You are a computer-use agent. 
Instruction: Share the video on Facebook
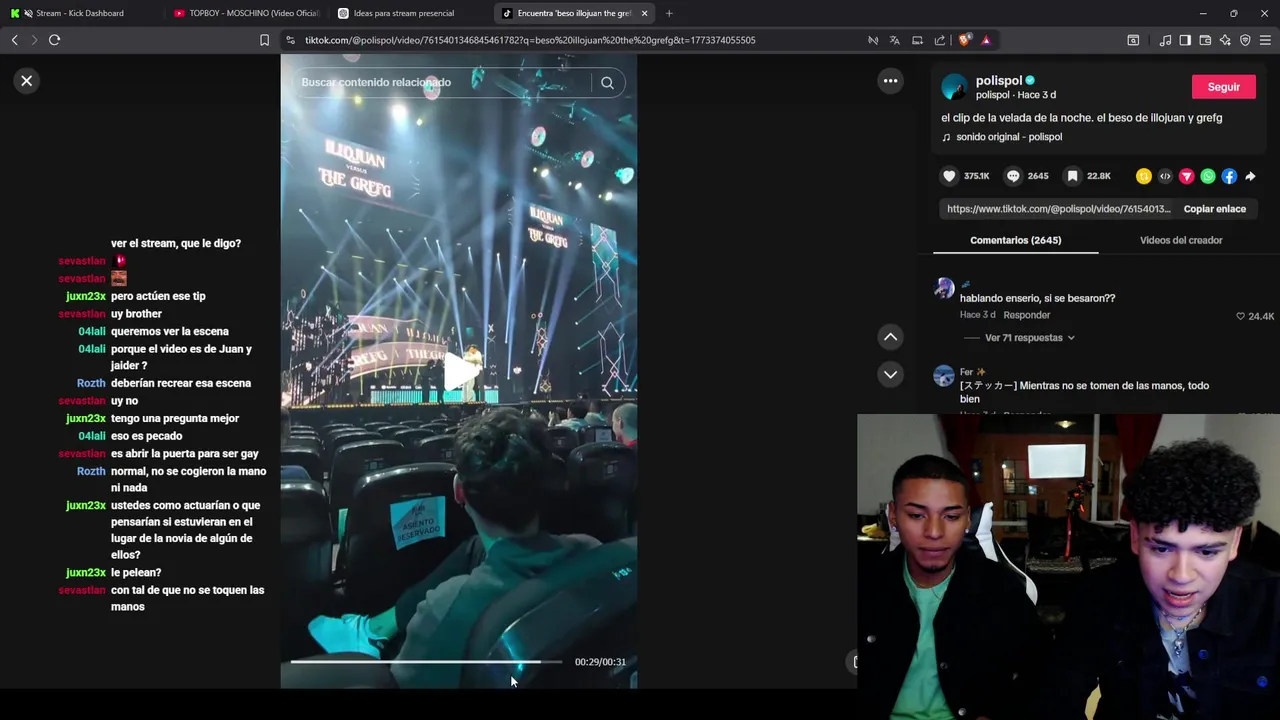tap(1229, 176)
